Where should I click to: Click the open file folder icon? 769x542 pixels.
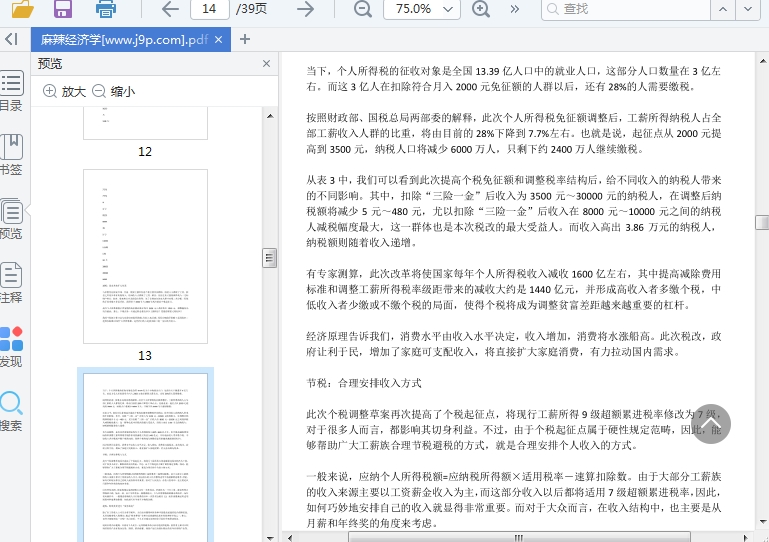click(21, 9)
